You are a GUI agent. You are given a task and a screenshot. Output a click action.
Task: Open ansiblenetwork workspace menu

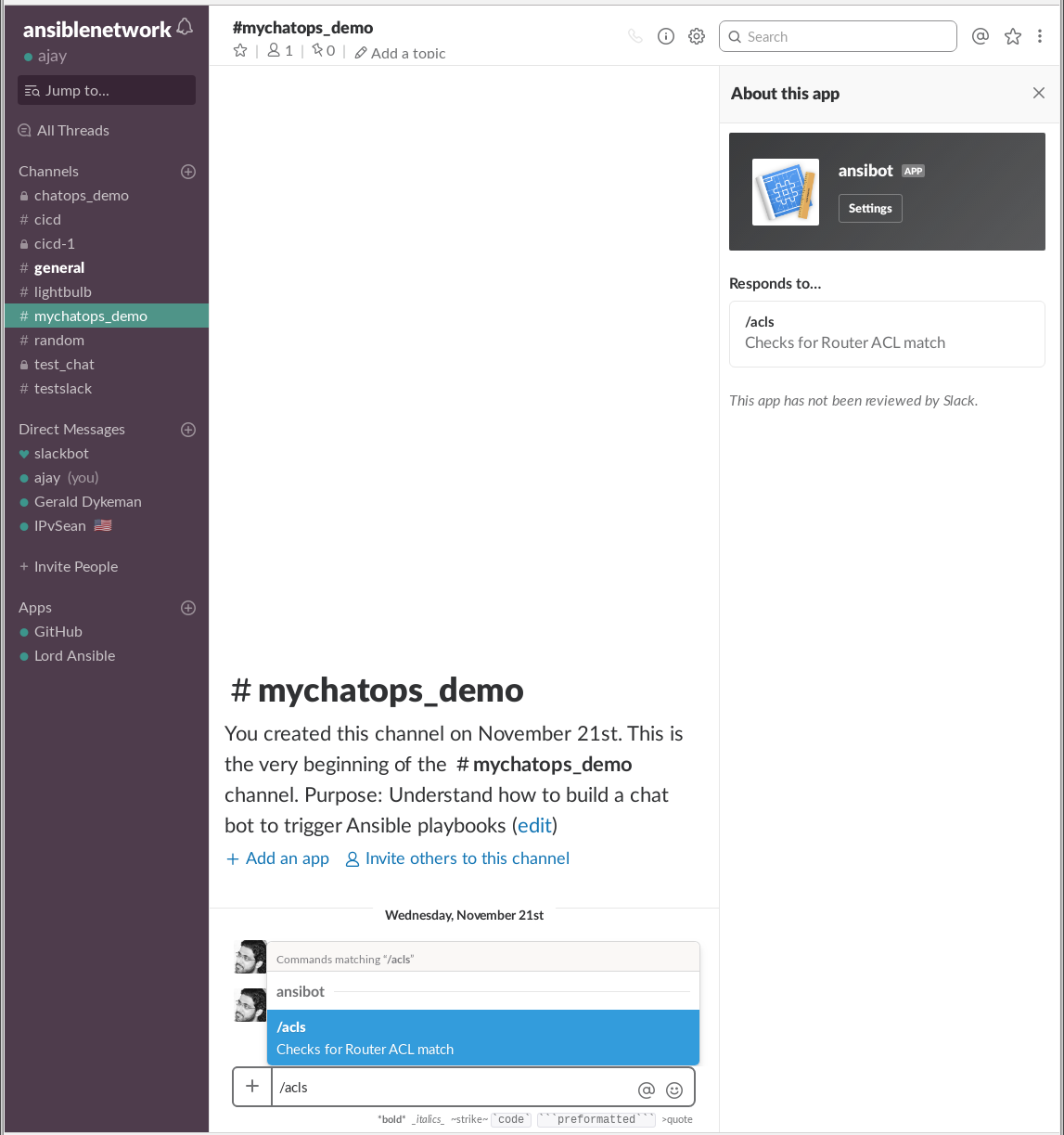(96, 30)
